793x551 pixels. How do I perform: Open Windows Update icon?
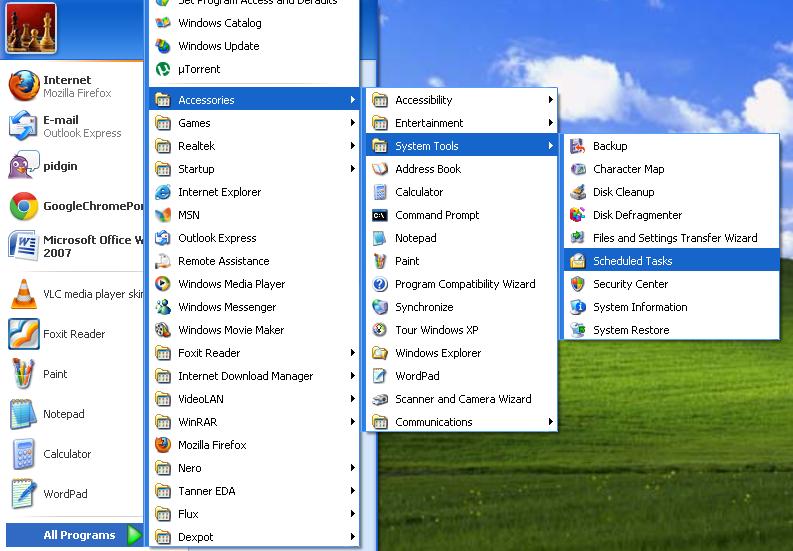coord(163,46)
